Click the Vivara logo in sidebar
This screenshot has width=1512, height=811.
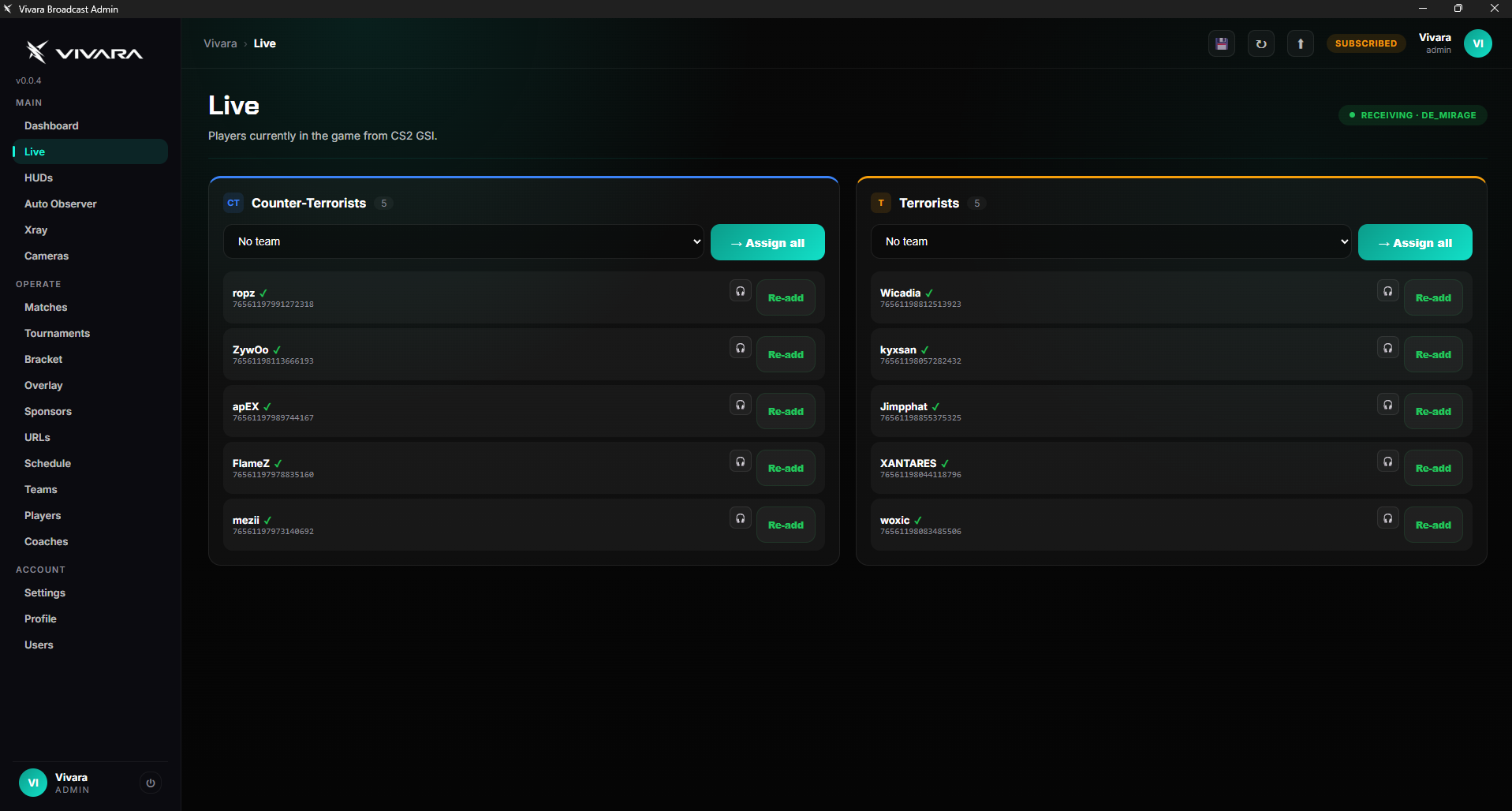pos(84,52)
